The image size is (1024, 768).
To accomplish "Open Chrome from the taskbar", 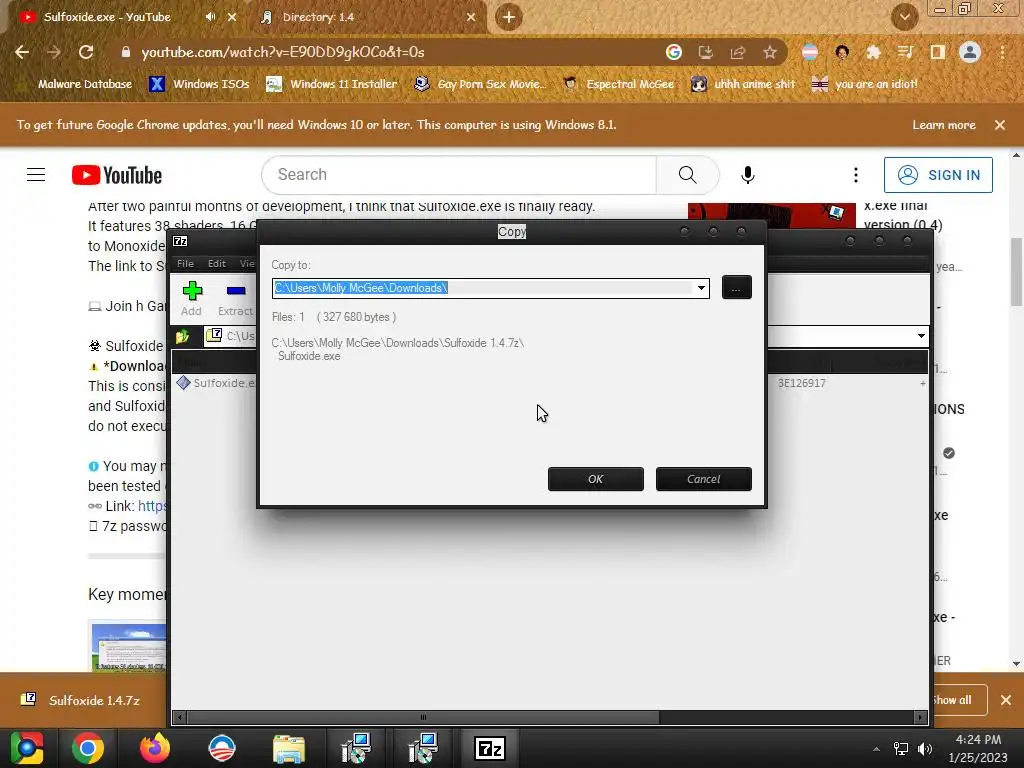I will 88,748.
